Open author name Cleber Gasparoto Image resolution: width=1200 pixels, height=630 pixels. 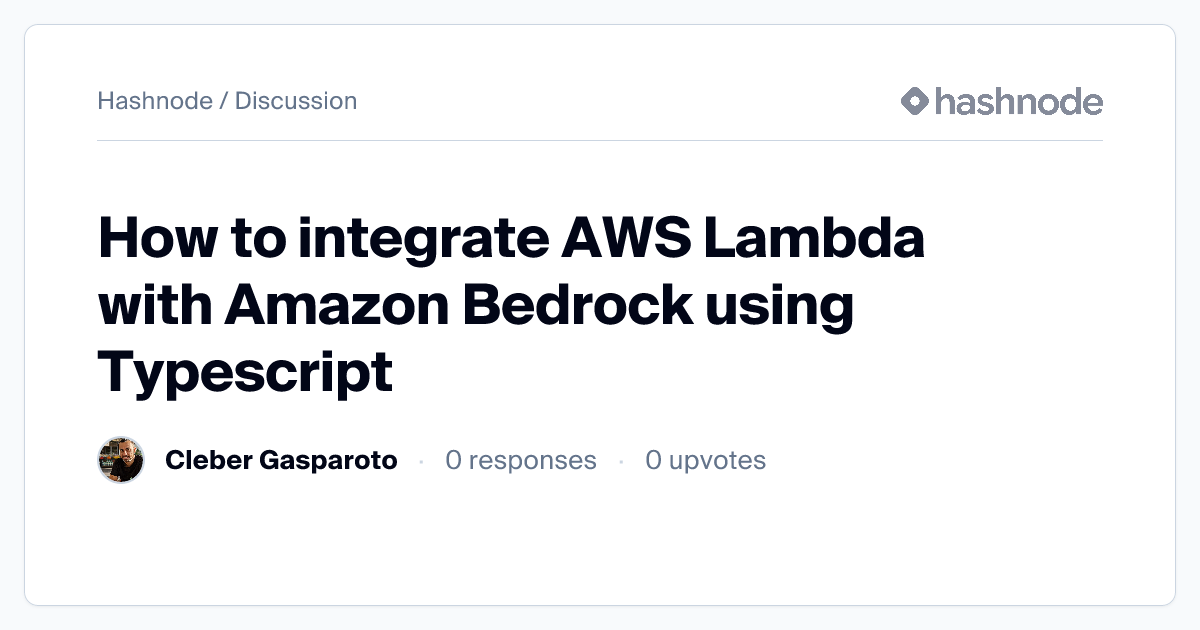pos(281,460)
